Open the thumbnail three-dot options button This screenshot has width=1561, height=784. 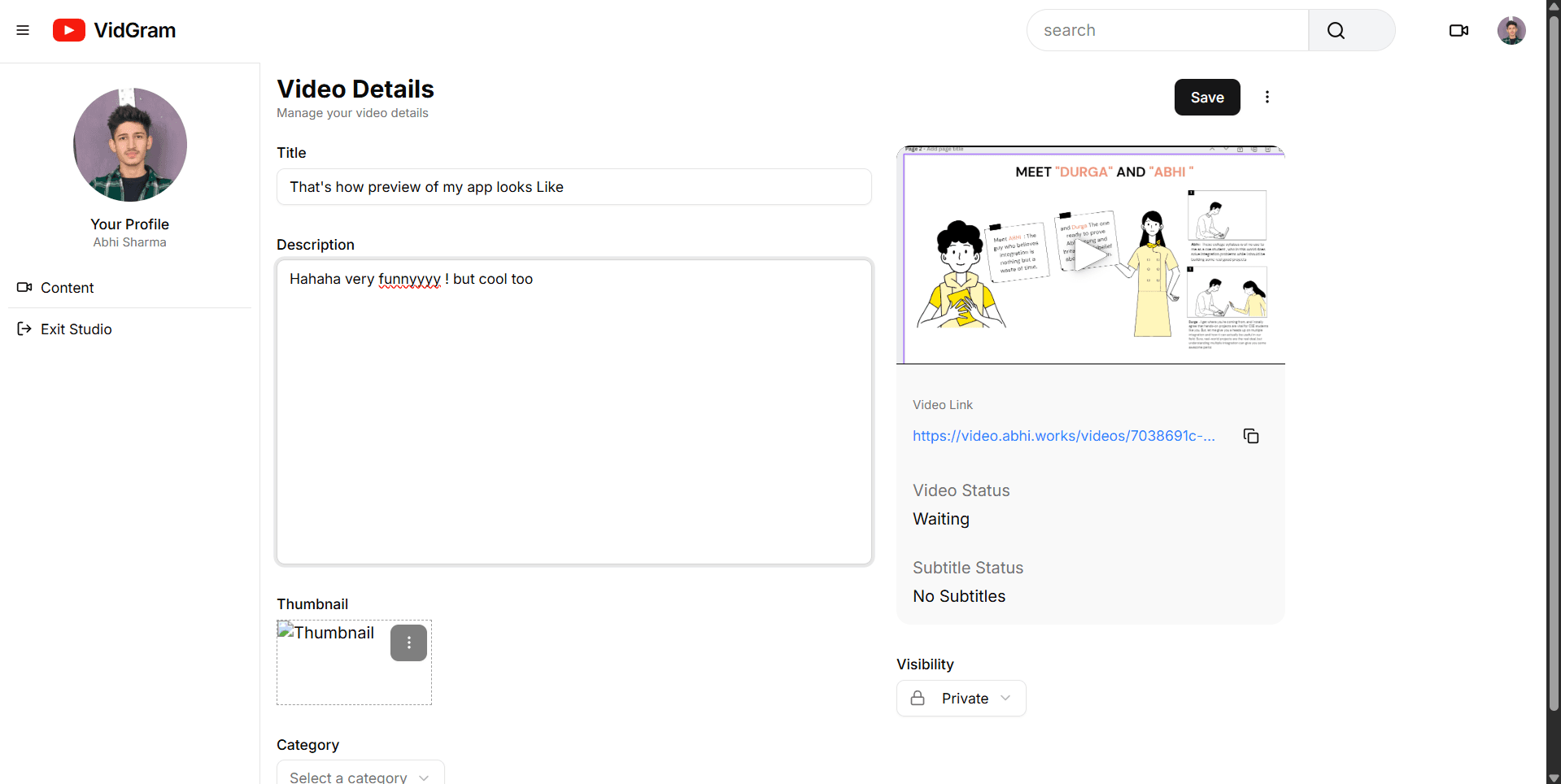click(x=408, y=642)
